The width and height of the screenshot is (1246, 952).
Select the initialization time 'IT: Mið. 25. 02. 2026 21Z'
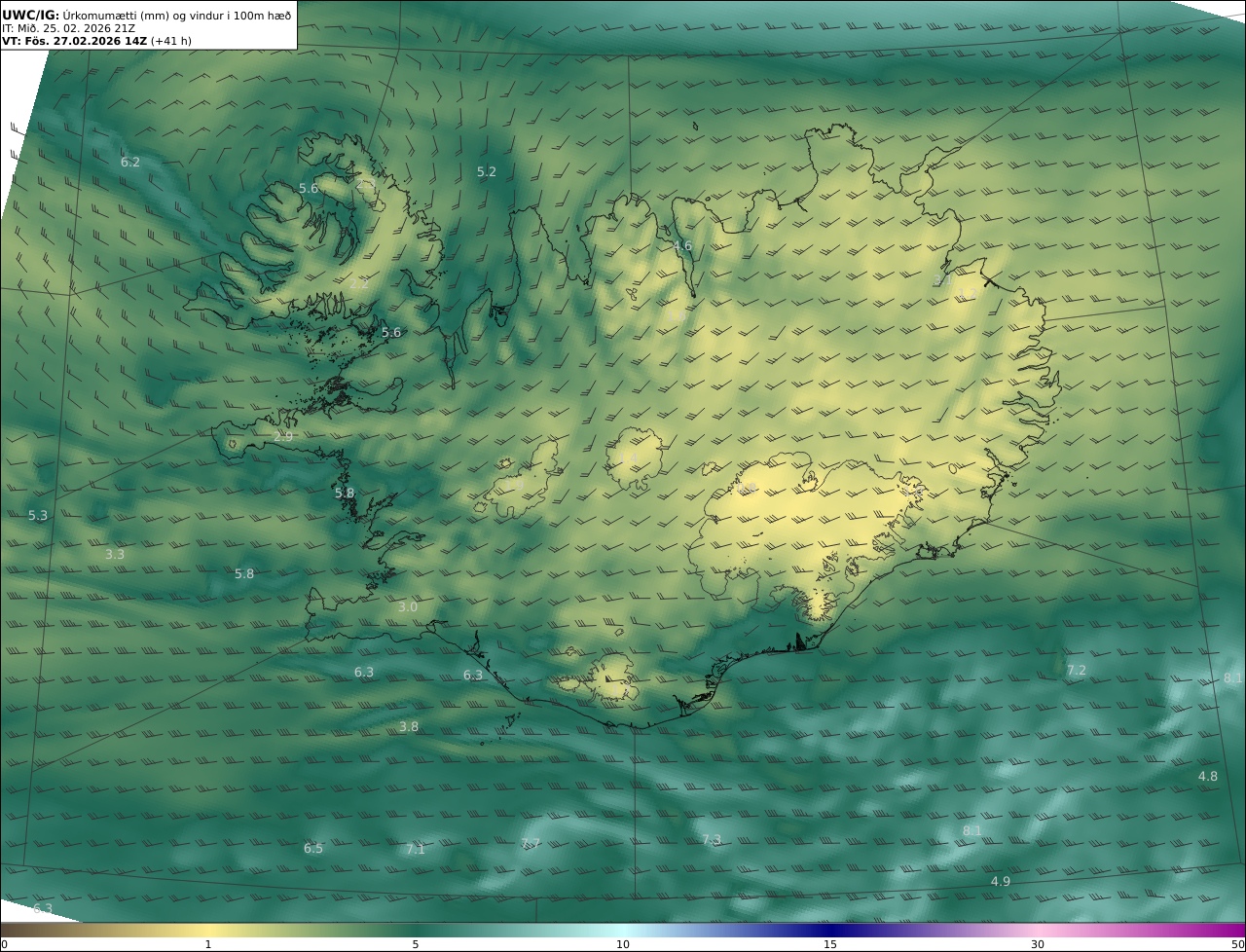tap(68, 28)
